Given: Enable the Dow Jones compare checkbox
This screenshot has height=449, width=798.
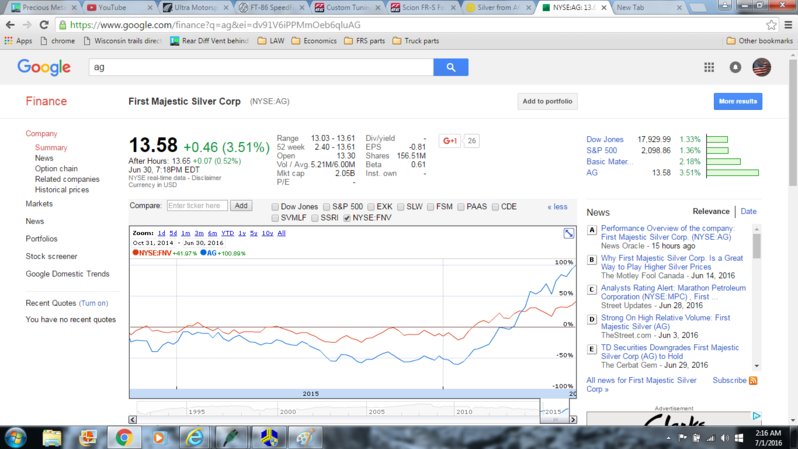Looking at the screenshot, I should [275, 207].
